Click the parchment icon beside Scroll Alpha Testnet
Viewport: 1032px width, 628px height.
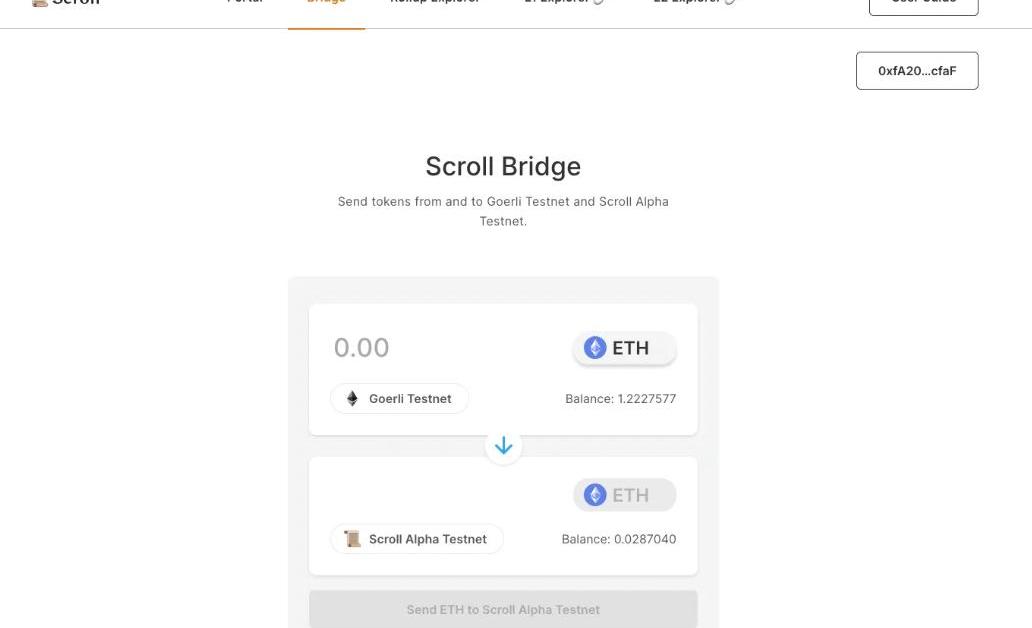tap(352, 539)
